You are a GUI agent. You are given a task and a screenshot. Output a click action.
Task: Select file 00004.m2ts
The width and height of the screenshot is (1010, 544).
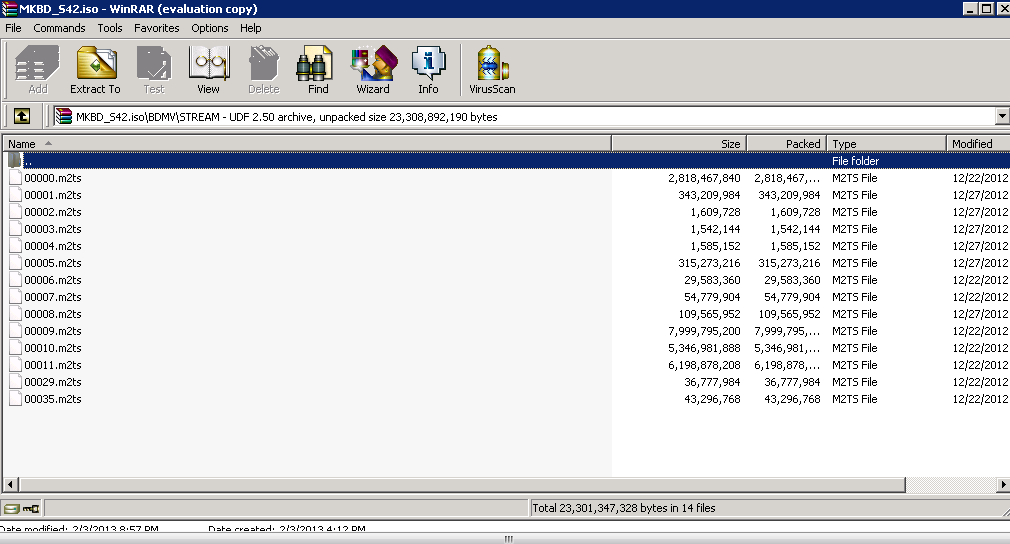[53, 246]
